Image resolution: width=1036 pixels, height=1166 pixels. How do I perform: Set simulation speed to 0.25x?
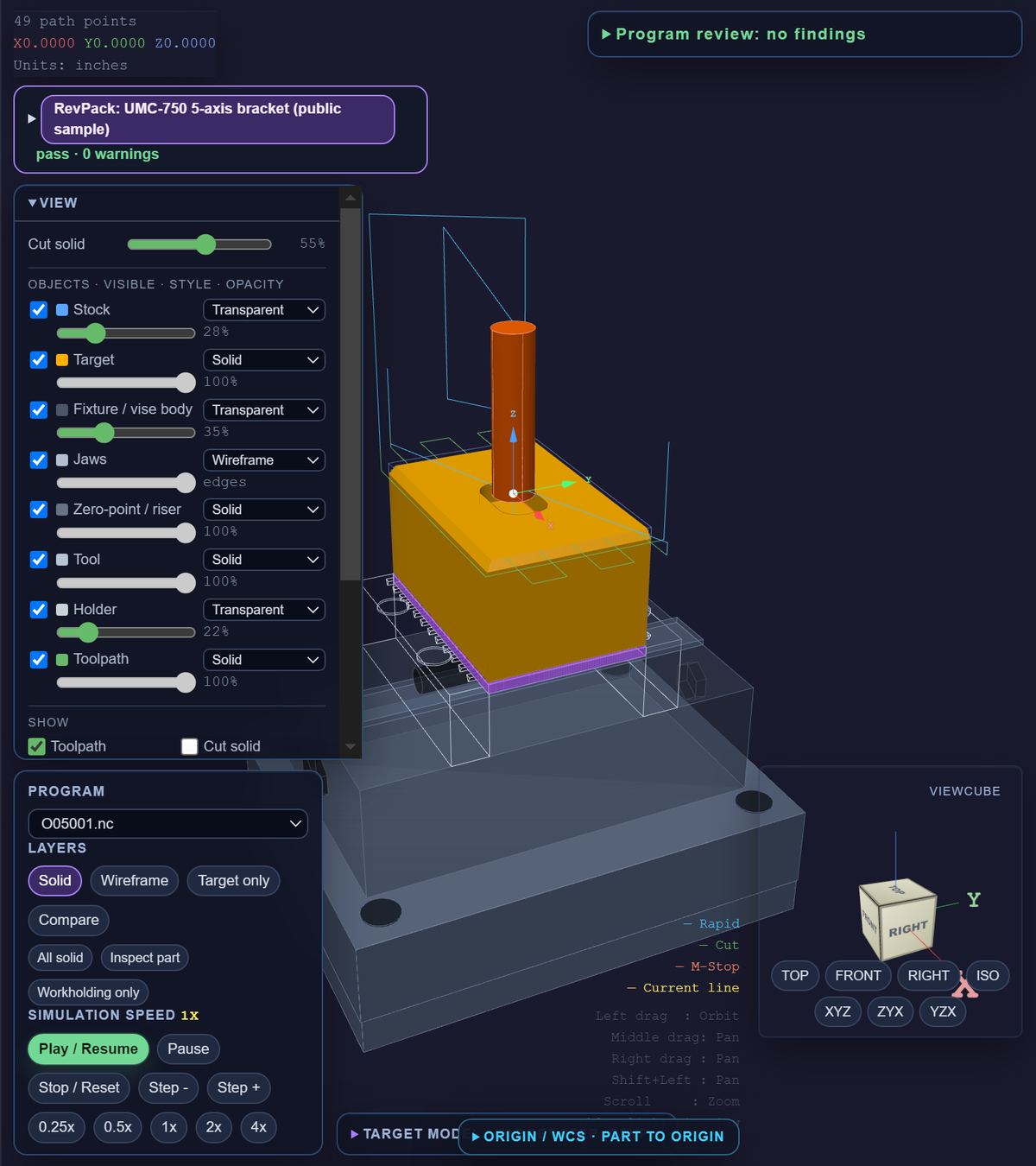[x=57, y=1128]
